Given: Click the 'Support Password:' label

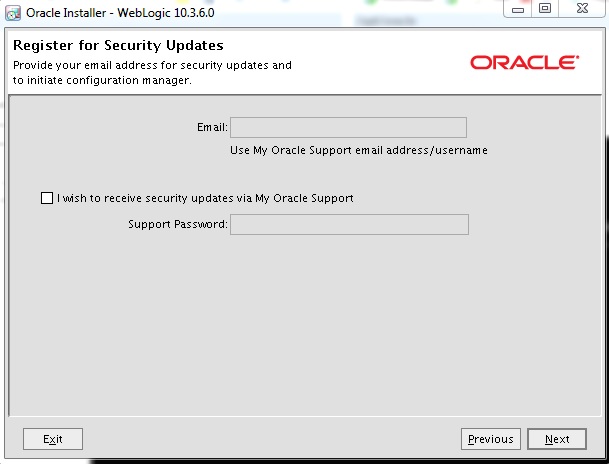Looking at the screenshot, I should click(x=177, y=224).
